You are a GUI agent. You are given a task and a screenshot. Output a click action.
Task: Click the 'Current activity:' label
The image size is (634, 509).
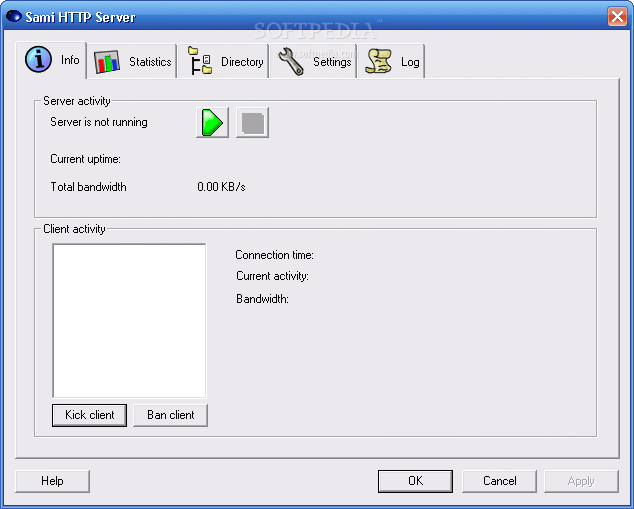[273, 276]
